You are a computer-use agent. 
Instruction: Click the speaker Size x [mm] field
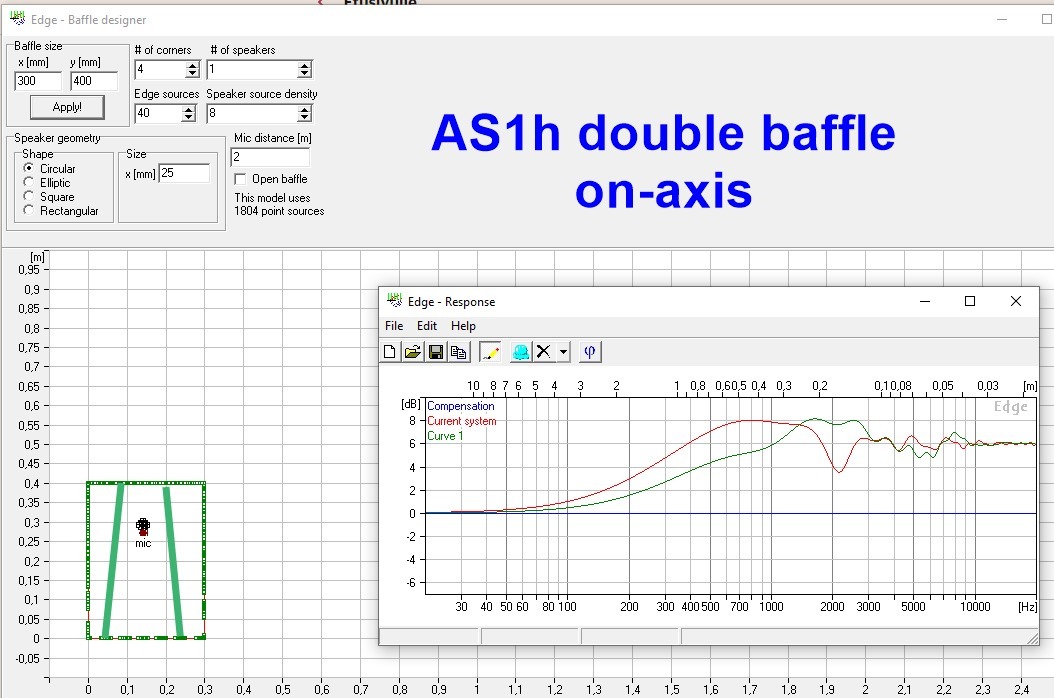tap(184, 173)
